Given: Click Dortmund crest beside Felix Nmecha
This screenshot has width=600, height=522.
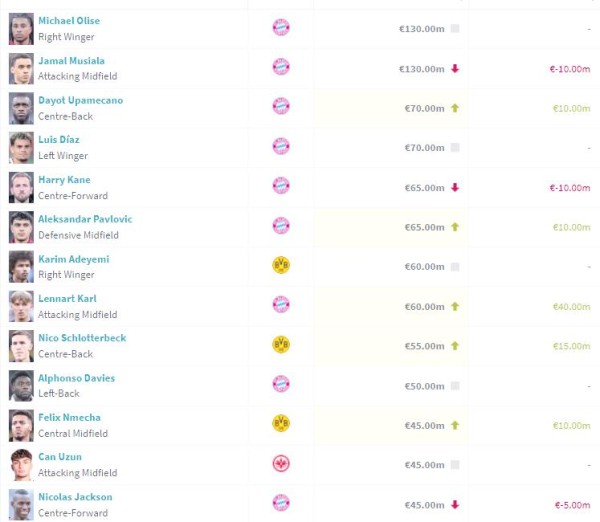Looking at the screenshot, I should click(x=281, y=424).
